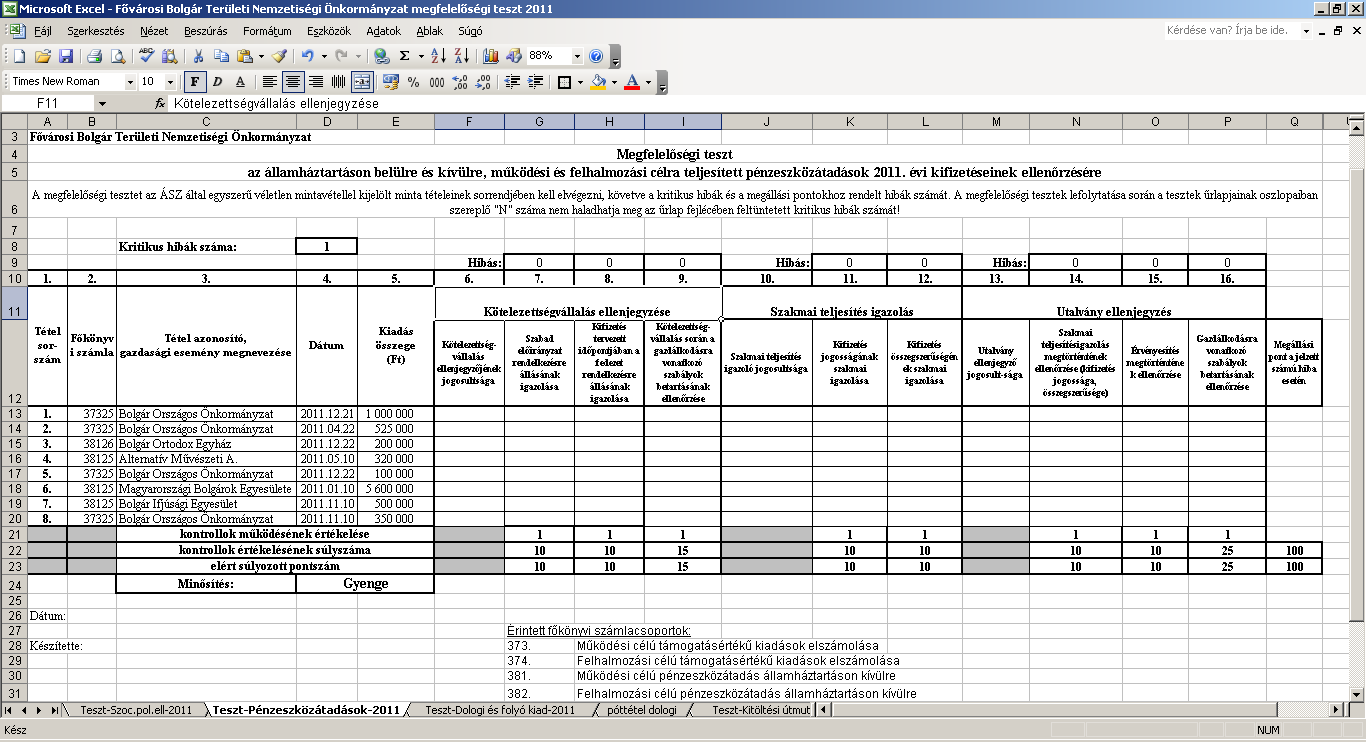
Task: Toggle underline formatting (A button)
Action: pyautogui.click(x=241, y=82)
